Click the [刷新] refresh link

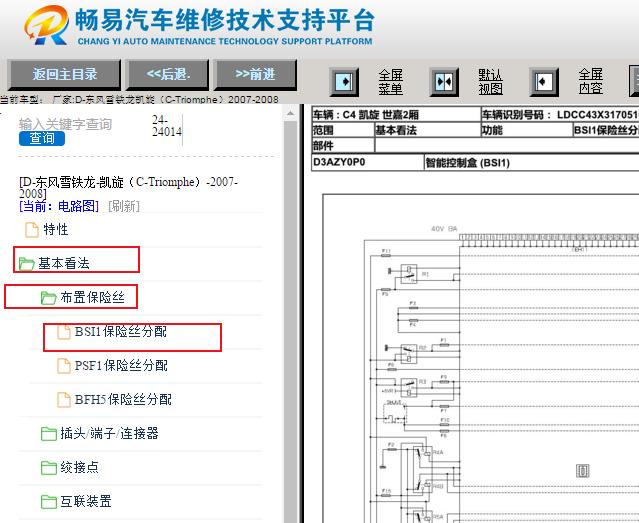(x=124, y=206)
